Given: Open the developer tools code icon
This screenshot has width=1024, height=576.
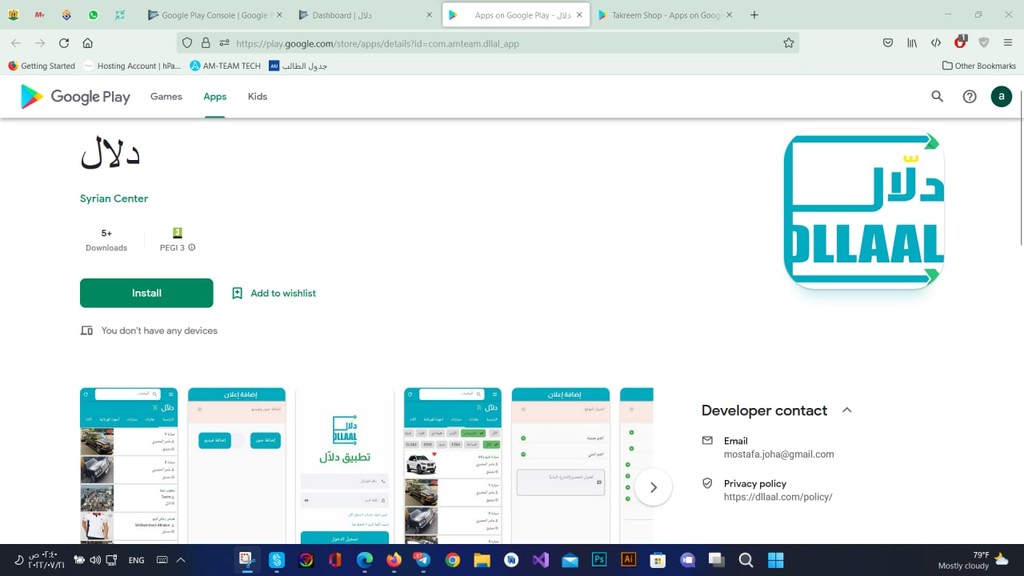Looking at the screenshot, I should point(936,43).
